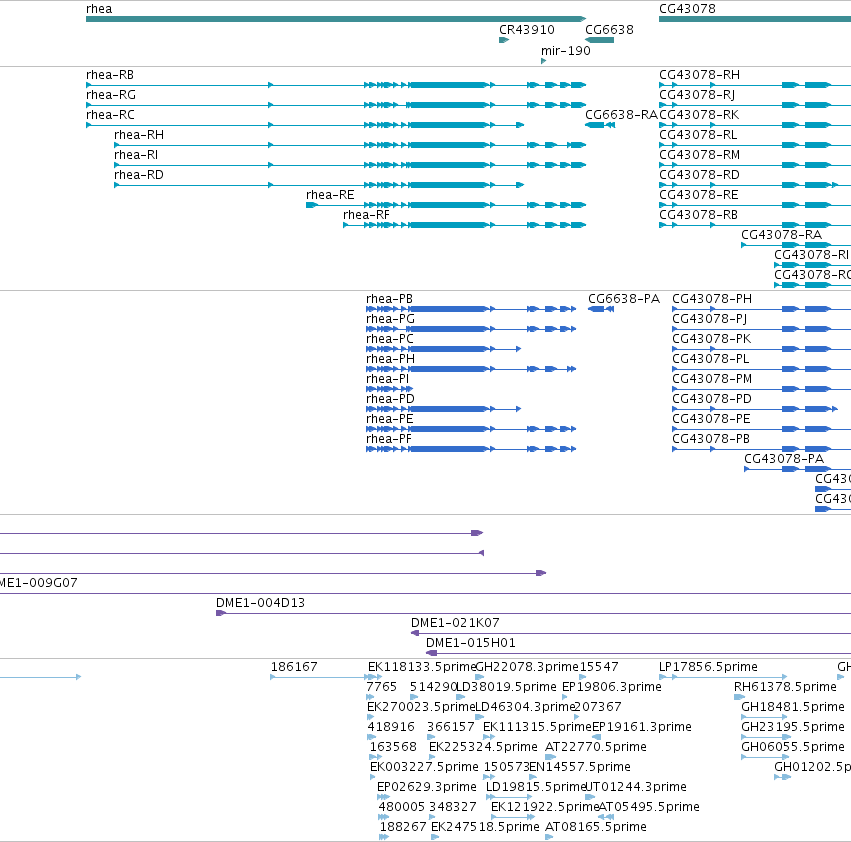The width and height of the screenshot is (851, 842).
Task: Click EST label AT22770.5prime
Action: click(596, 747)
